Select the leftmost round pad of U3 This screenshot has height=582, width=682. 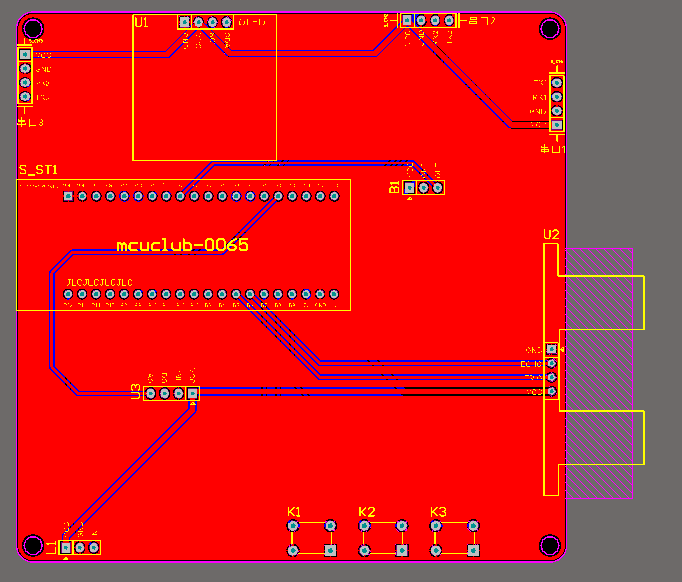tap(150, 394)
